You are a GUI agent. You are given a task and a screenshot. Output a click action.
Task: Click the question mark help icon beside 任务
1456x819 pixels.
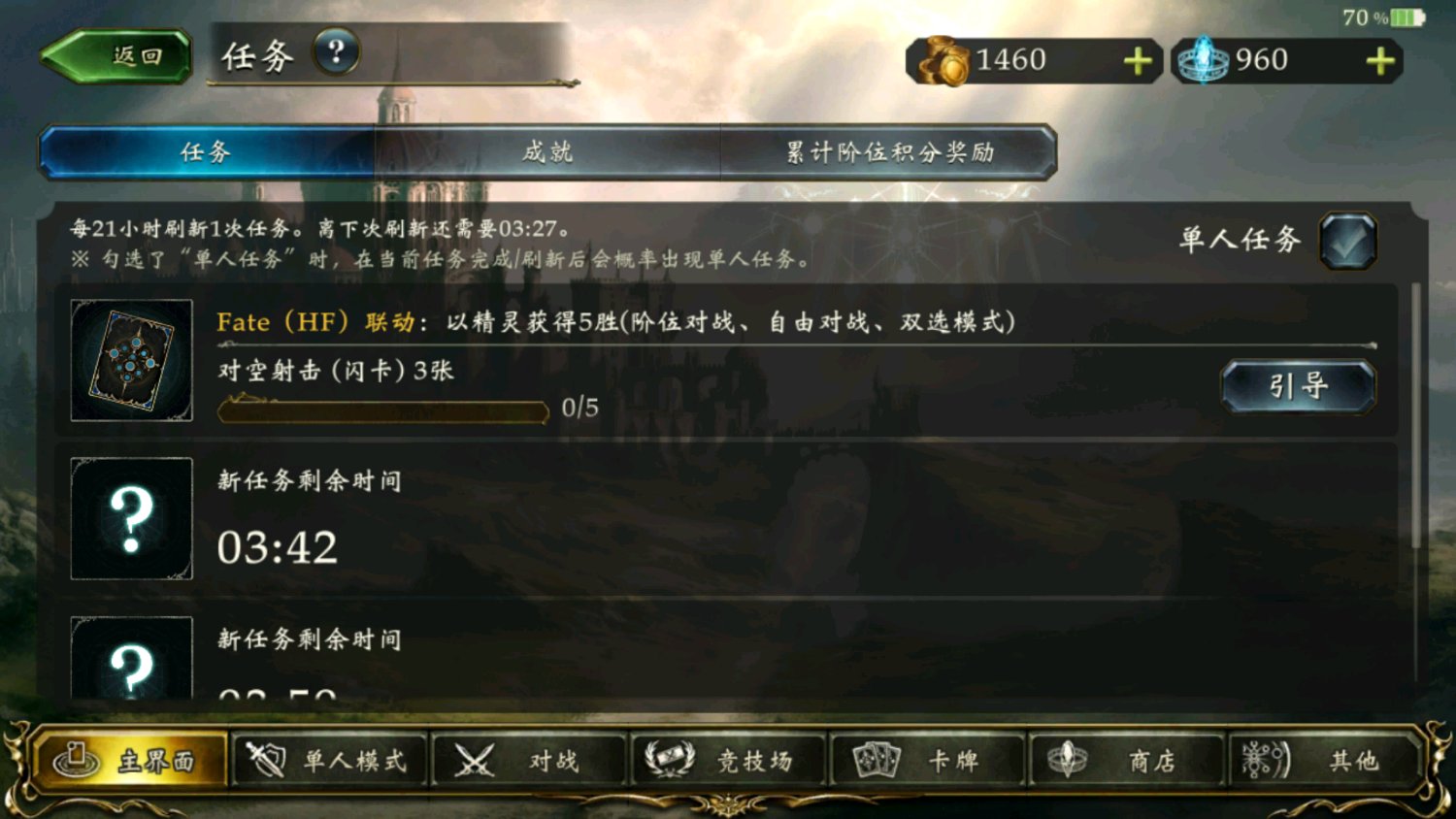[336, 52]
